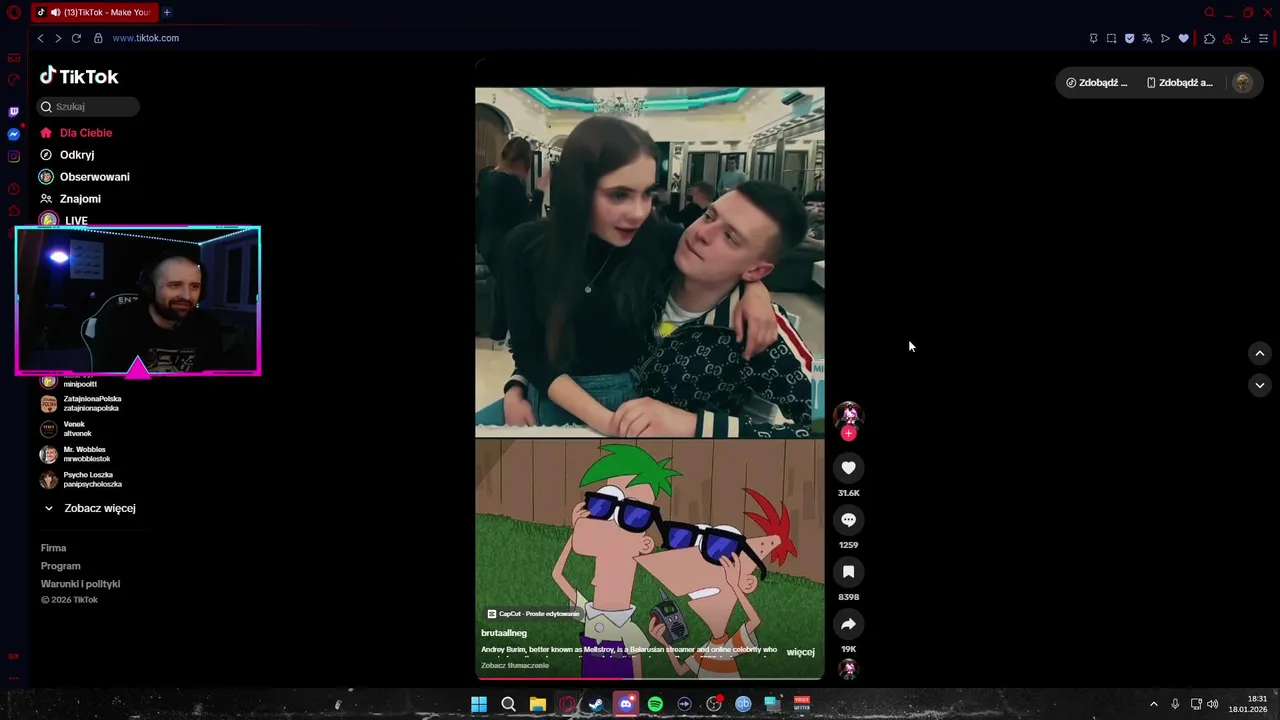The width and height of the screenshot is (1280, 720).
Task: Follow the creator with red plus
Action: point(848,434)
